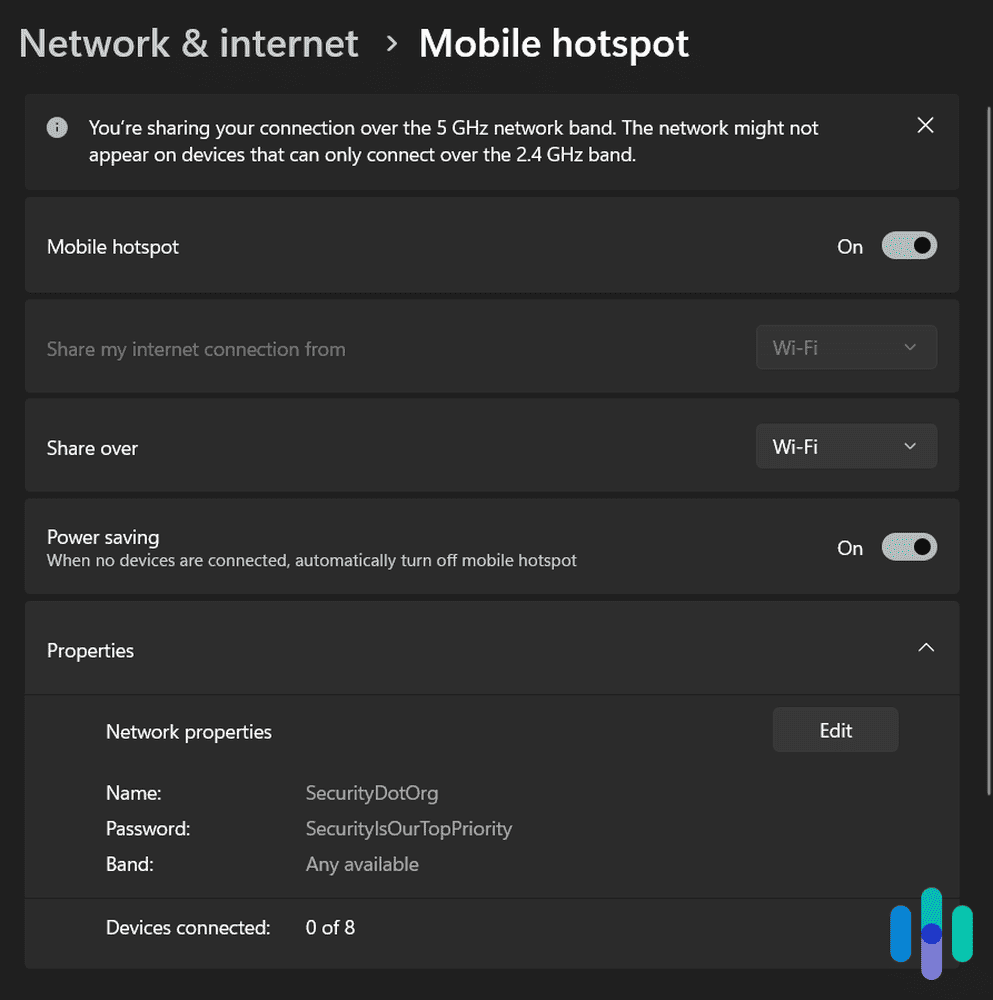Click the Devices connected count
Screen dimensions: 993x1000
pos(330,927)
